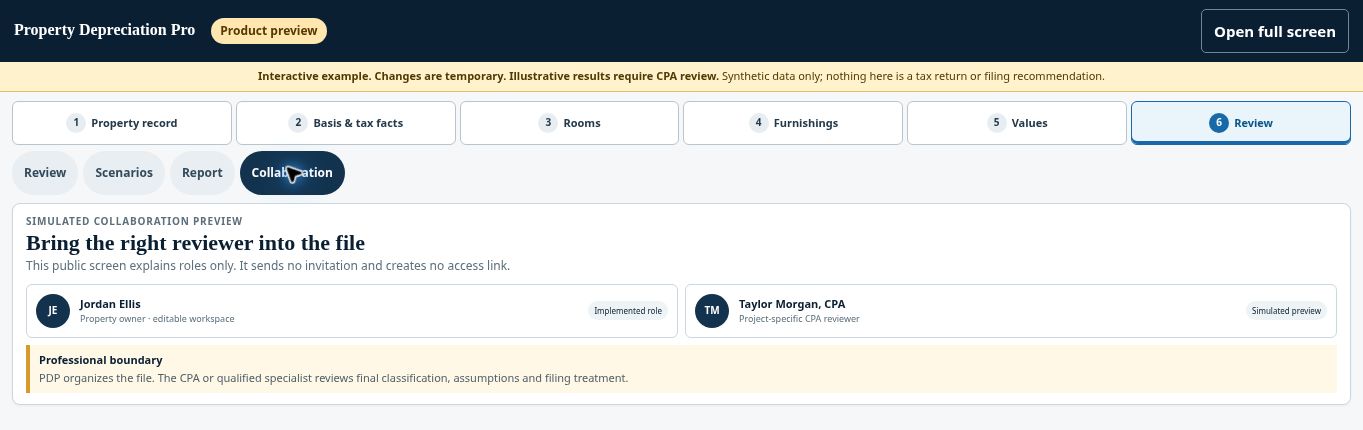The width and height of the screenshot is (1363, 430).
Task: Click the Property Depreciation Pro title
Action: pyautogui.click(x=104, y=30)
